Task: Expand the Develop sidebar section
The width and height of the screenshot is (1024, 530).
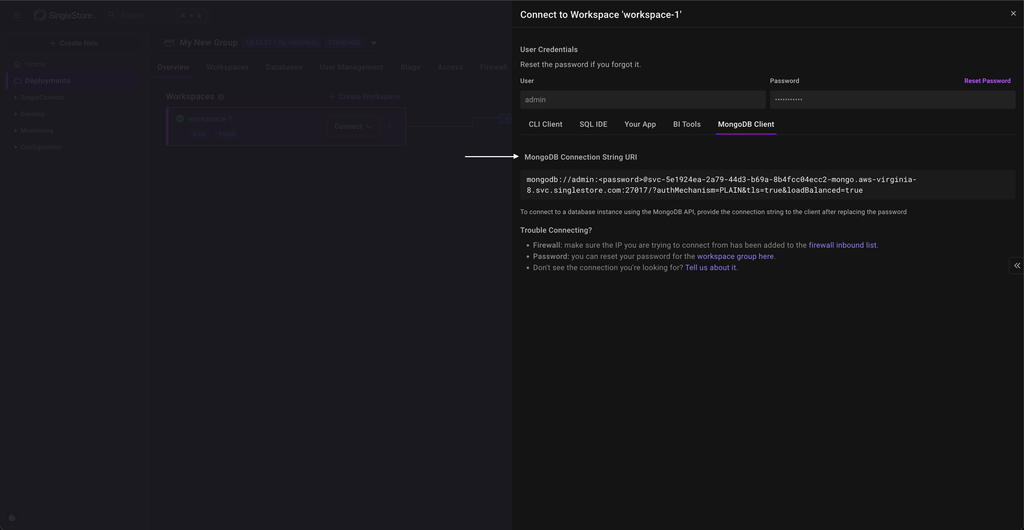Action: 29,114
